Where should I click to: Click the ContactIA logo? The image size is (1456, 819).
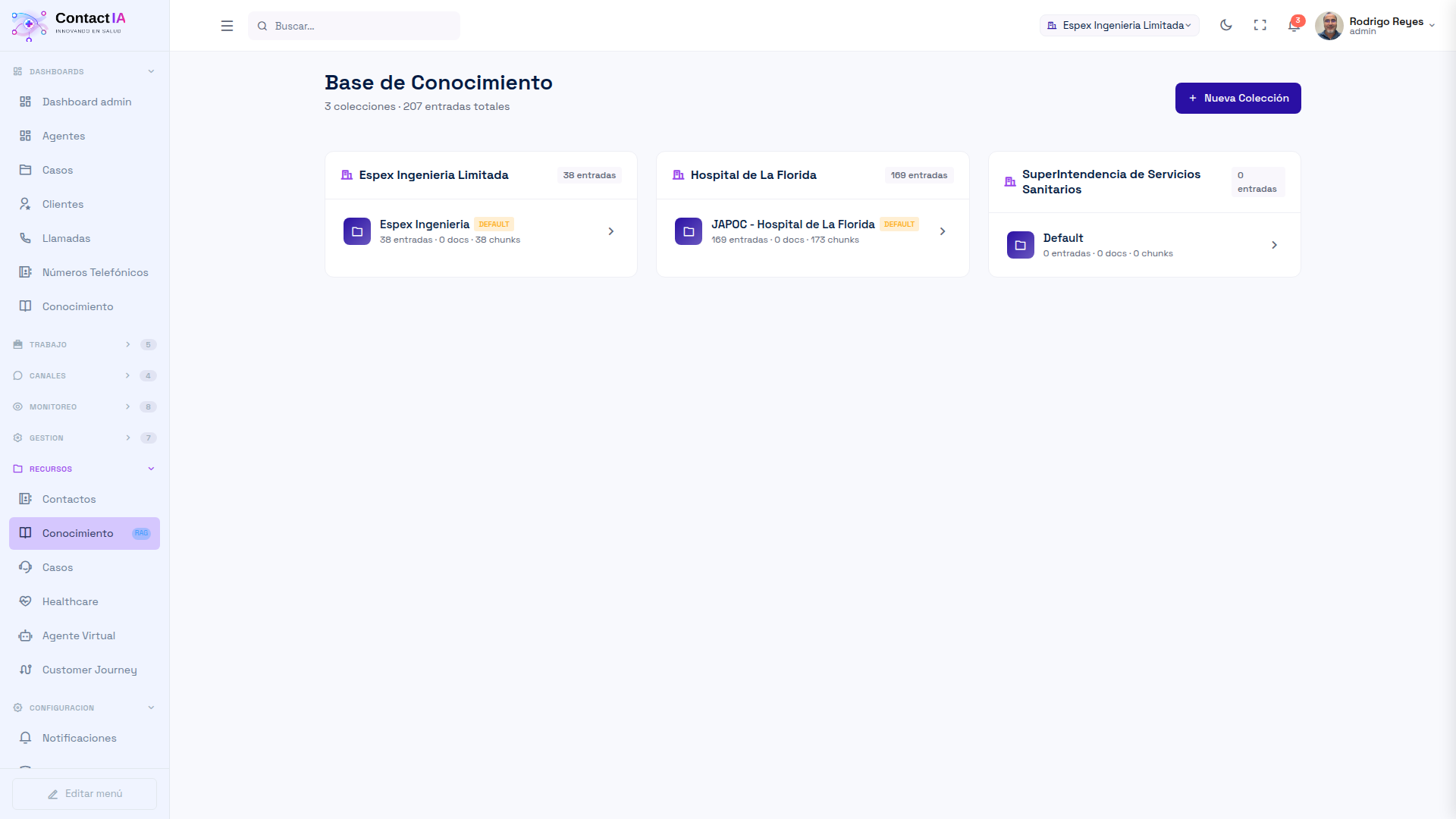coord(68,25)
